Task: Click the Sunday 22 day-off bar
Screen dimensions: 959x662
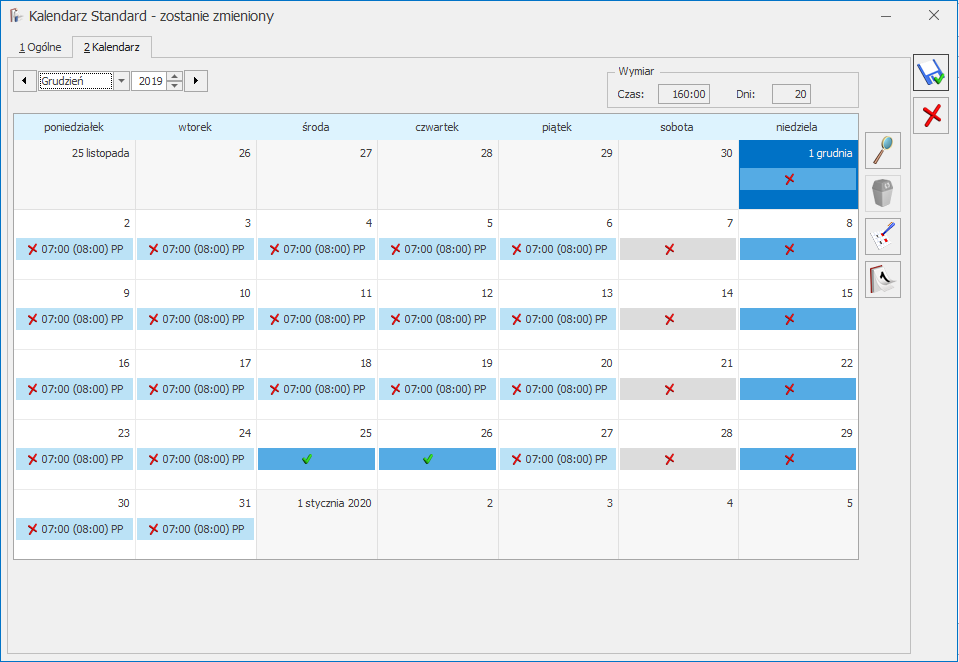Action: (798, 389)
